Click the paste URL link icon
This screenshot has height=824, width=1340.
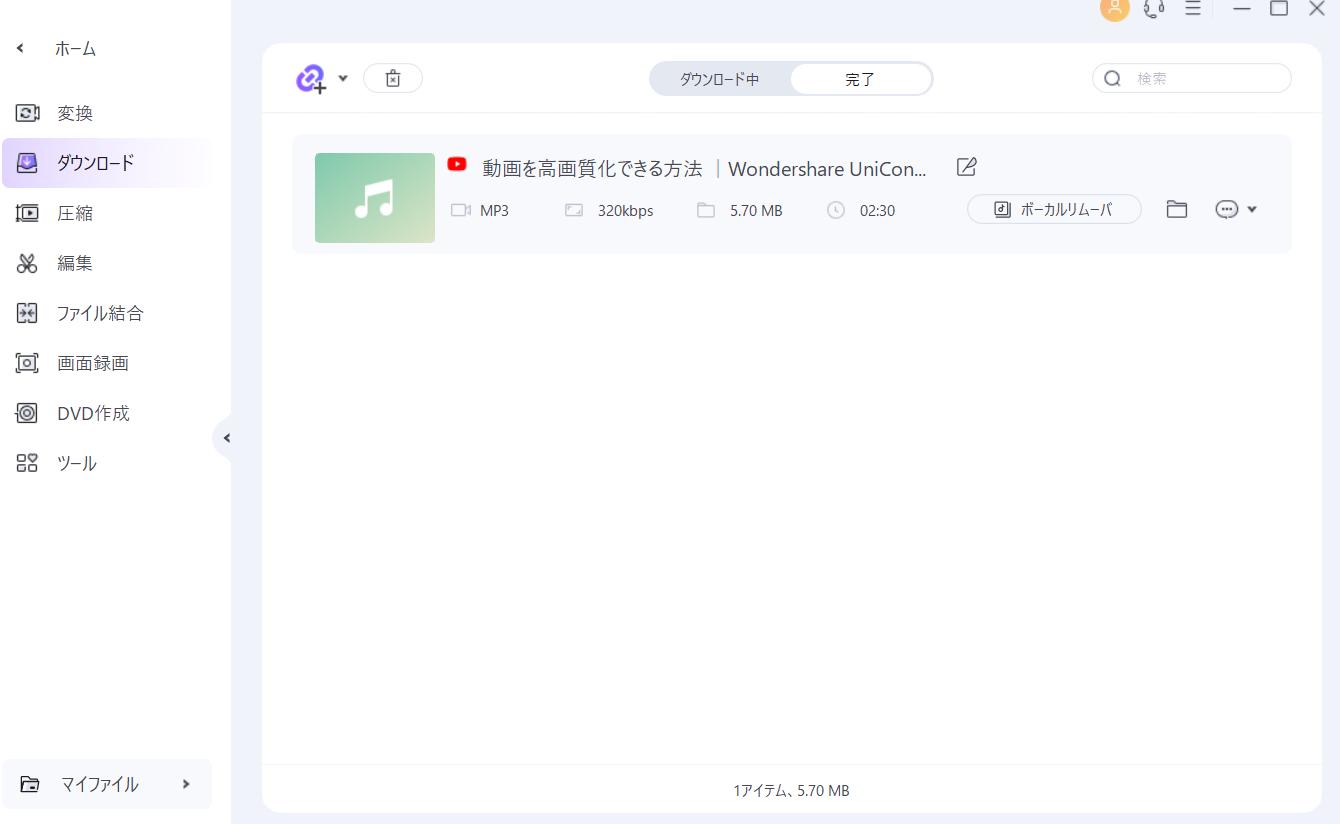[x=311, y=78]
